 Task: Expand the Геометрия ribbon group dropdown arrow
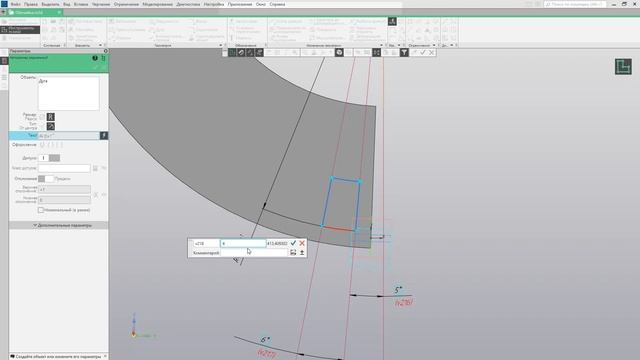[221, 45]
